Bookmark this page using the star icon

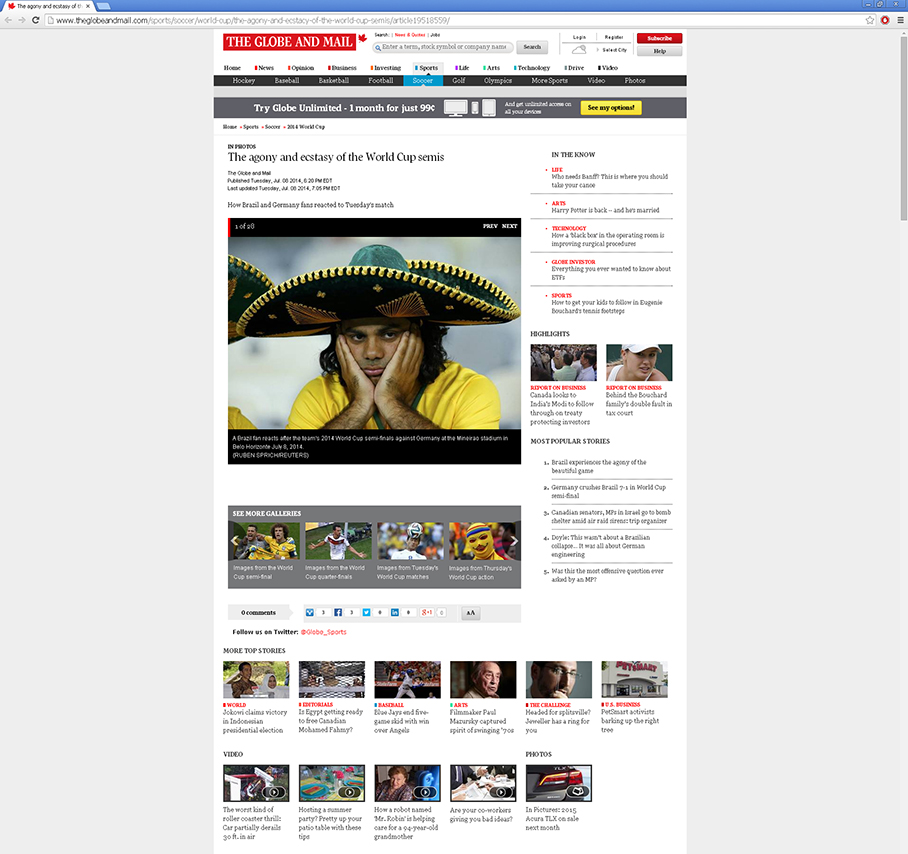(870, 20)
